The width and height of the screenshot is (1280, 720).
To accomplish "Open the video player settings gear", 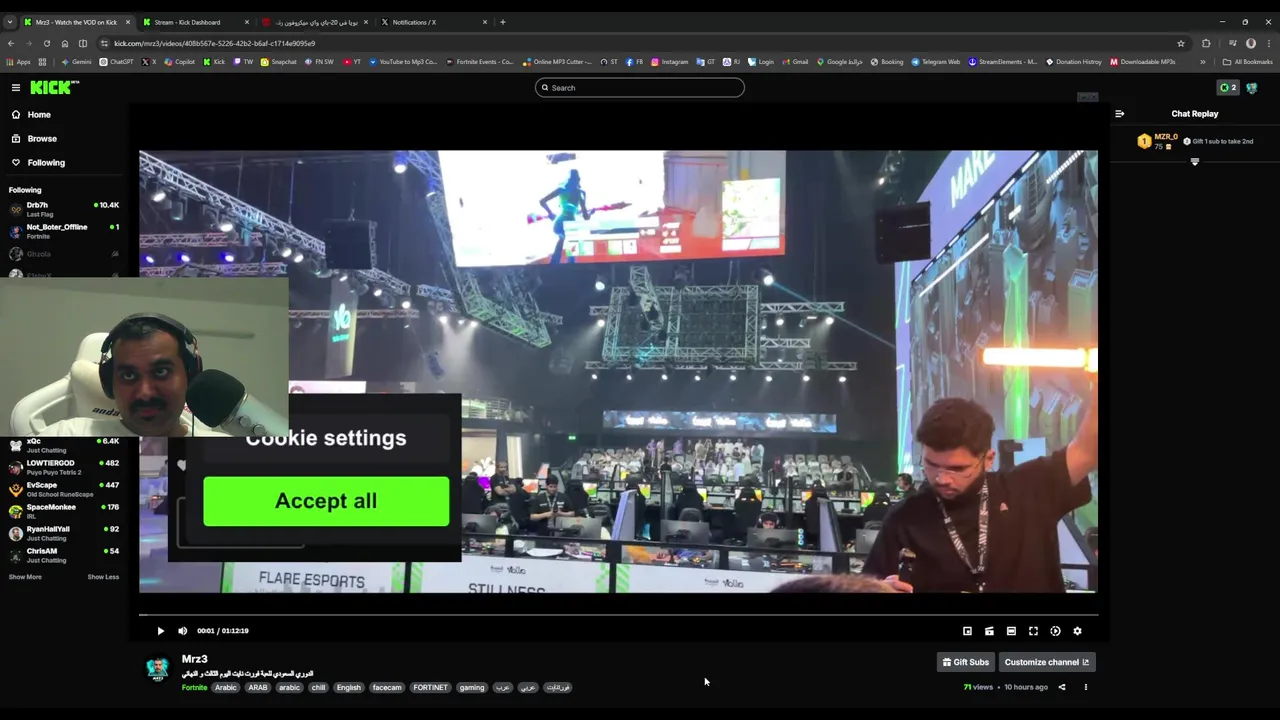I will [1077, 631].
